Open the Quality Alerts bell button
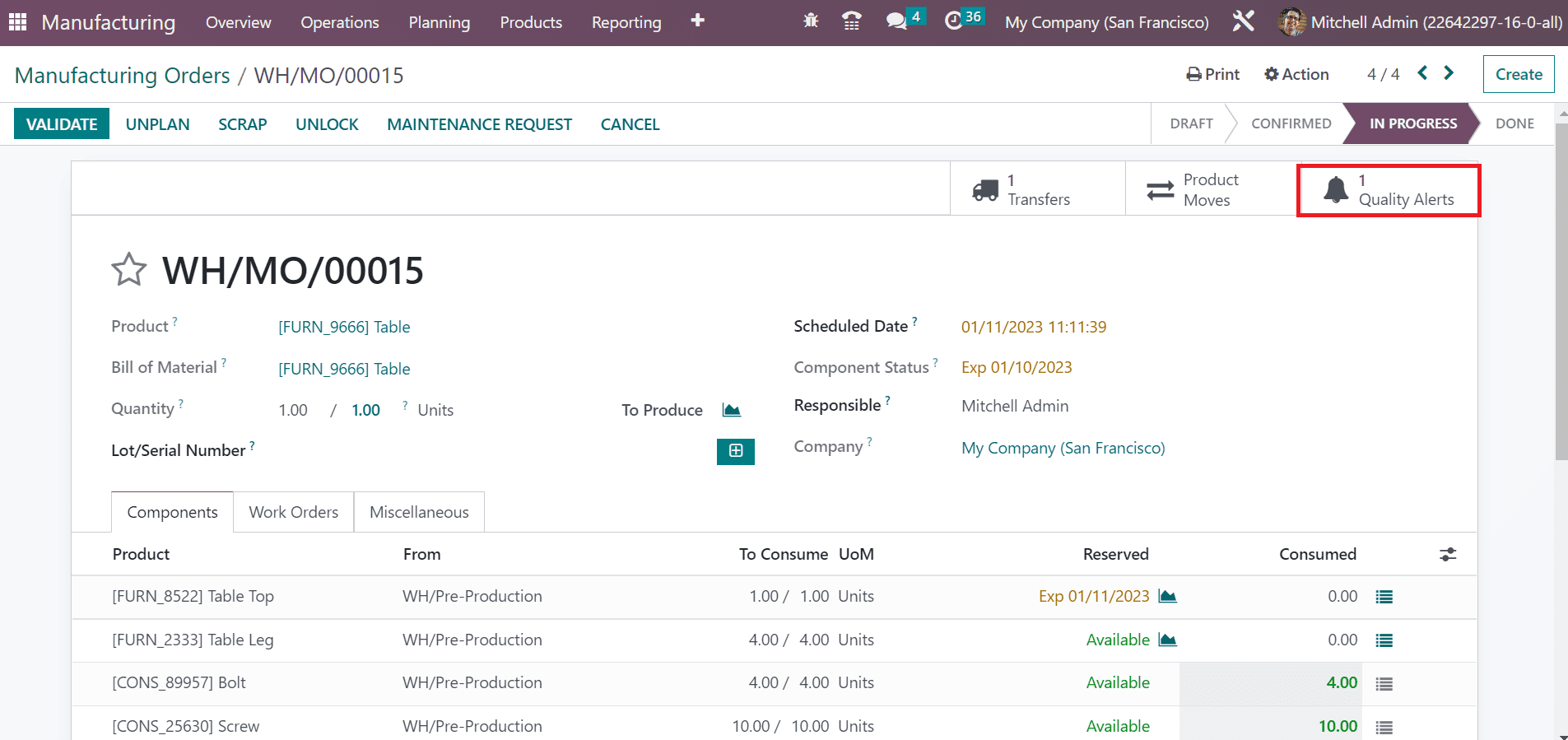Viewport: 1568px width, 740px height. (1388, 190)
